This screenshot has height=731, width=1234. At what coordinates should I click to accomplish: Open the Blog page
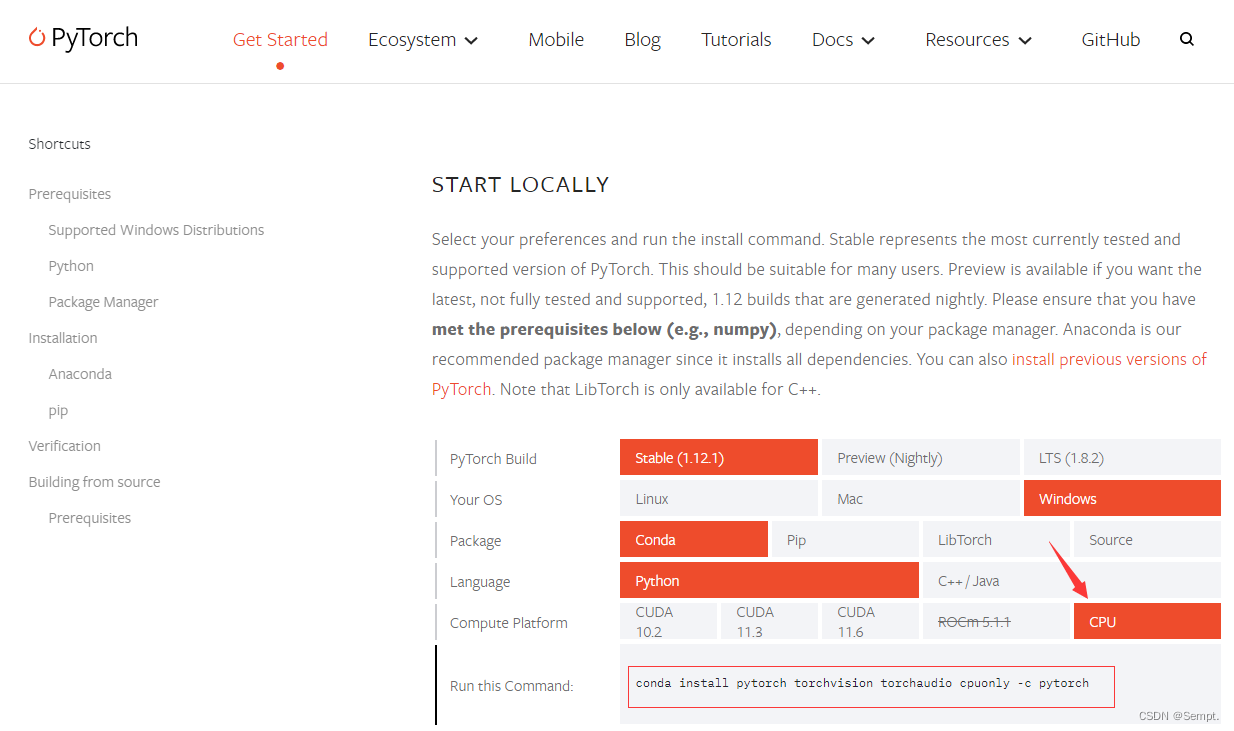642,40
